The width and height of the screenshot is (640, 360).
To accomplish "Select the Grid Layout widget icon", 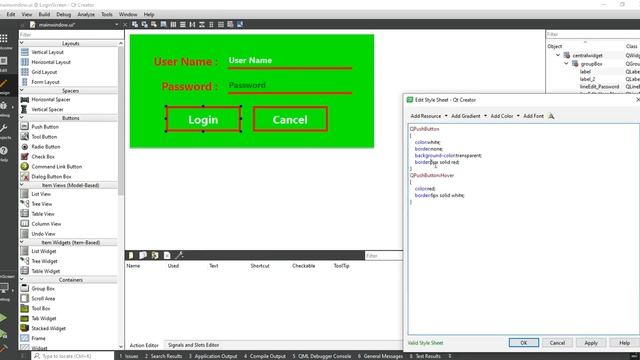I will click(24, 72).
